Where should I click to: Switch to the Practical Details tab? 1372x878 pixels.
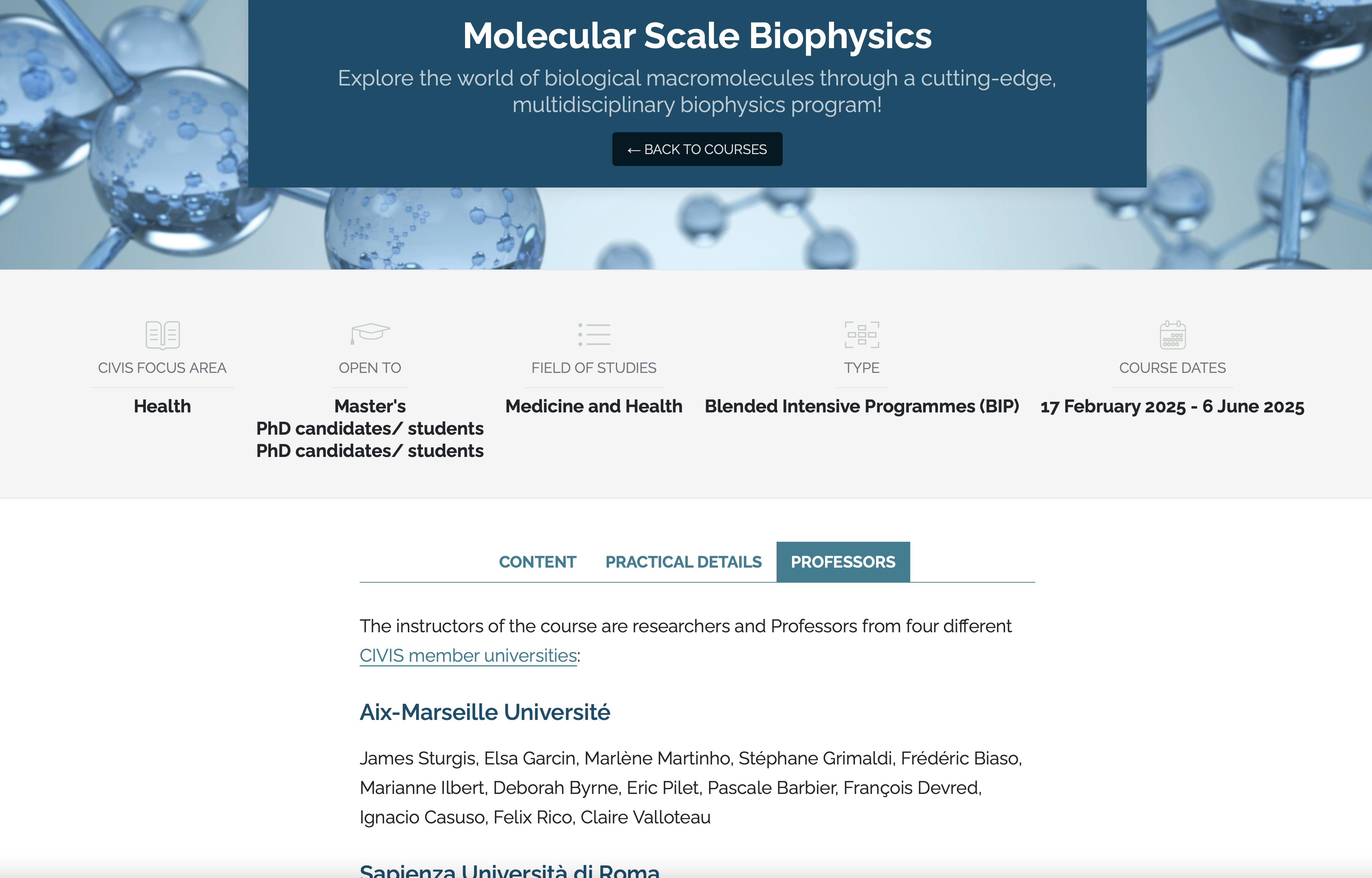pyautogui.click(x=683, y=562)
